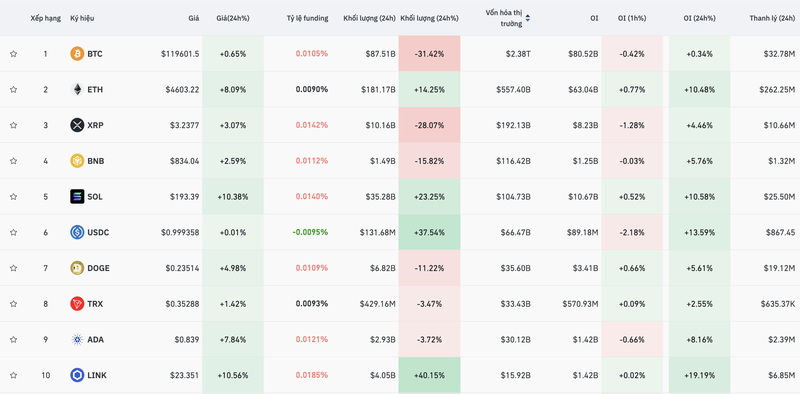This screenshot has width=800, height=394.
Task: Click the Solana SOL coin icon
Action: pos(77,196)
